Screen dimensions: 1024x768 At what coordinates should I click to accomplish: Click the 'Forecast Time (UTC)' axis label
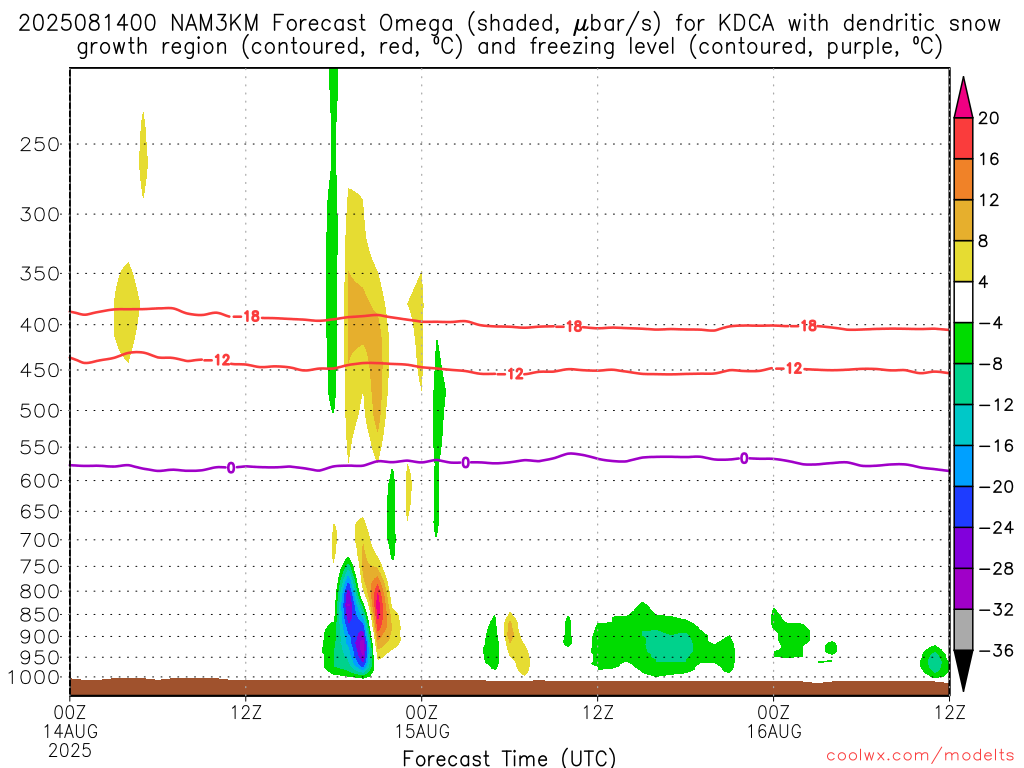point(509,758)
